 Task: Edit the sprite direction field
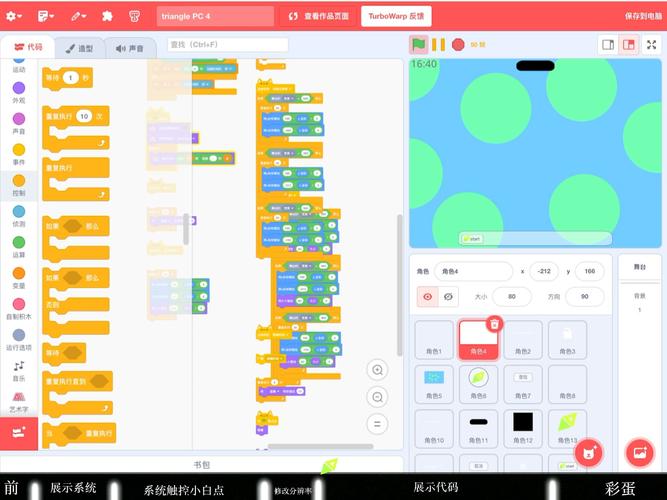point(584,297)
